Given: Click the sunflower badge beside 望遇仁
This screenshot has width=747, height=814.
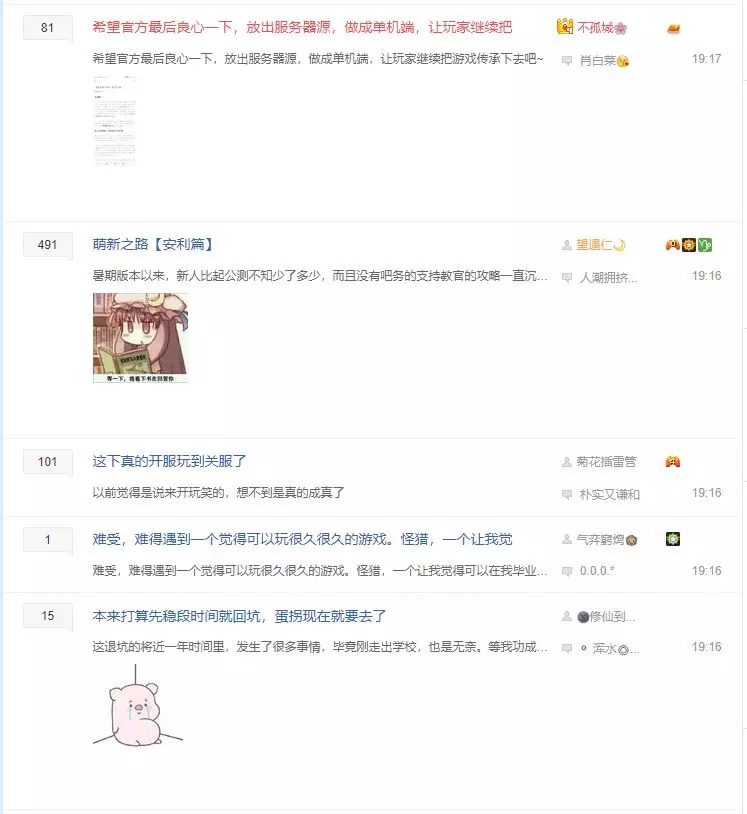Looking at the screenshot, I should point(689,245).
